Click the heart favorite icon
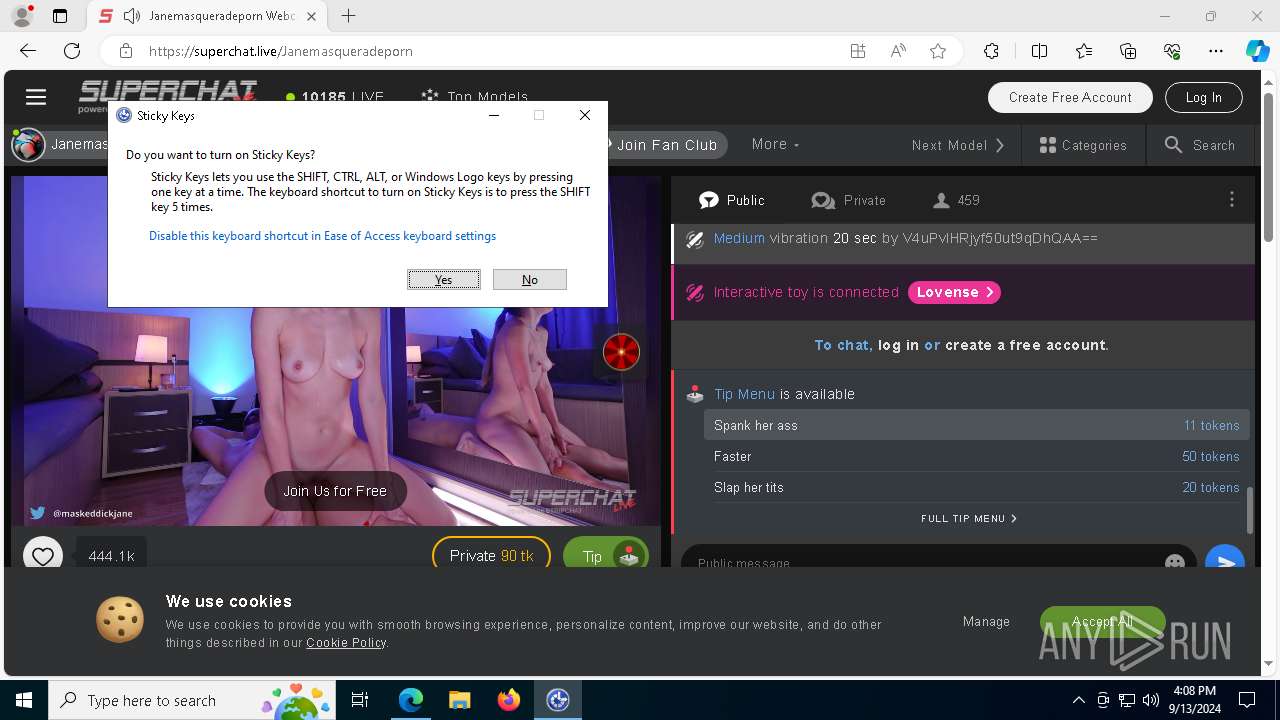This screenshot has width=1280, height=720. [43, 555]
